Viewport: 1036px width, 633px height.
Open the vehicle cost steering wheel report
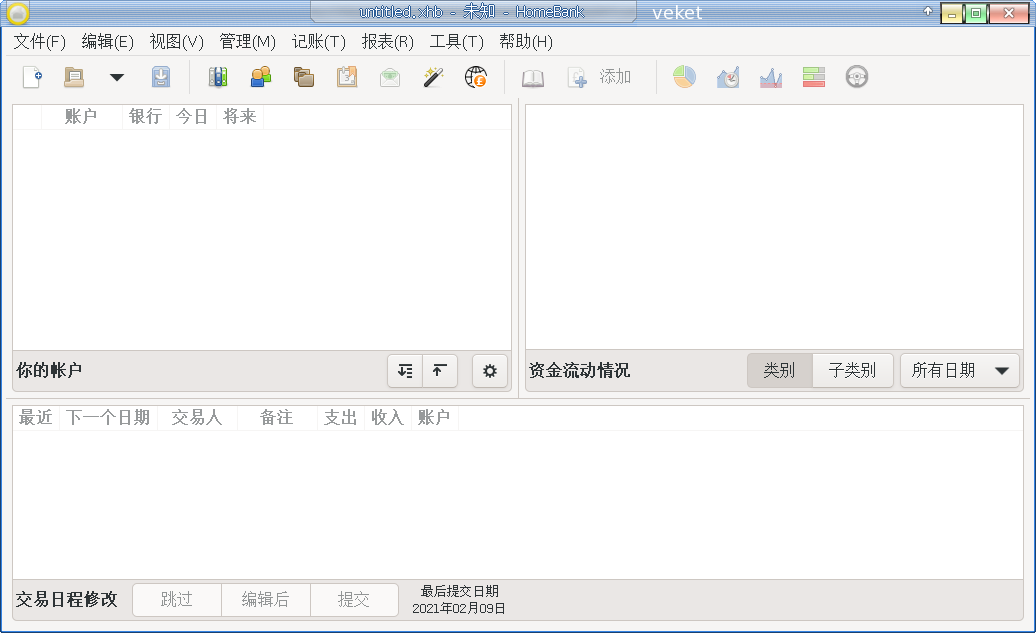click(857, 77)
